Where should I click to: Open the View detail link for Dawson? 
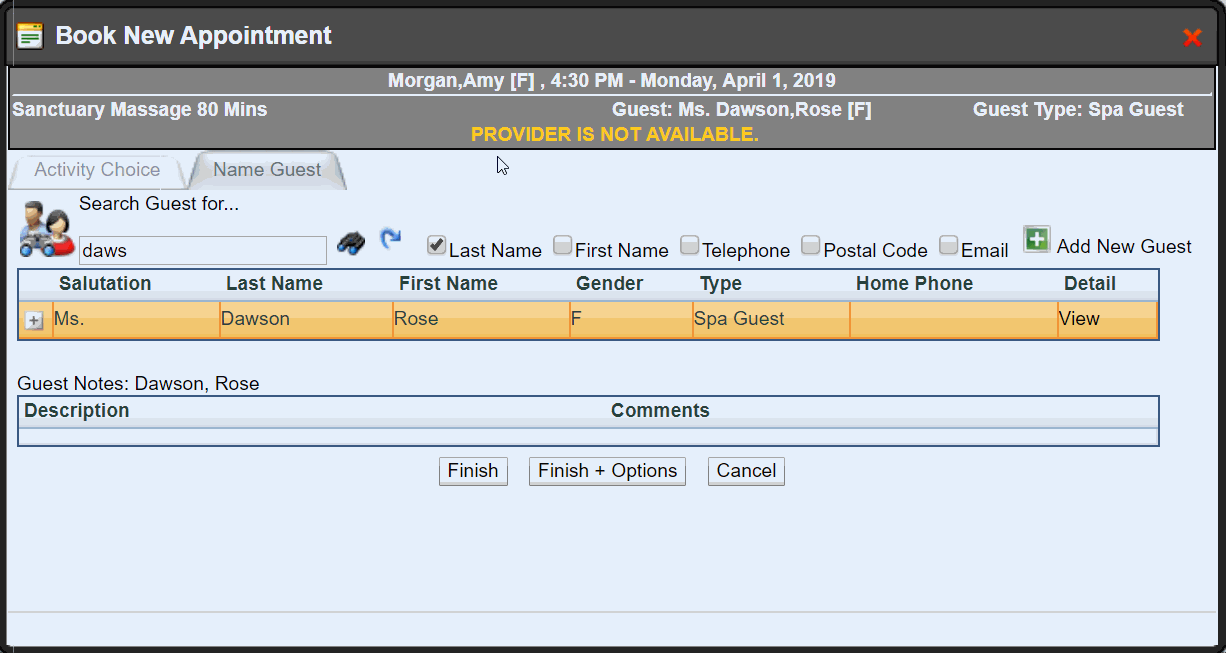coord(1079,319)
